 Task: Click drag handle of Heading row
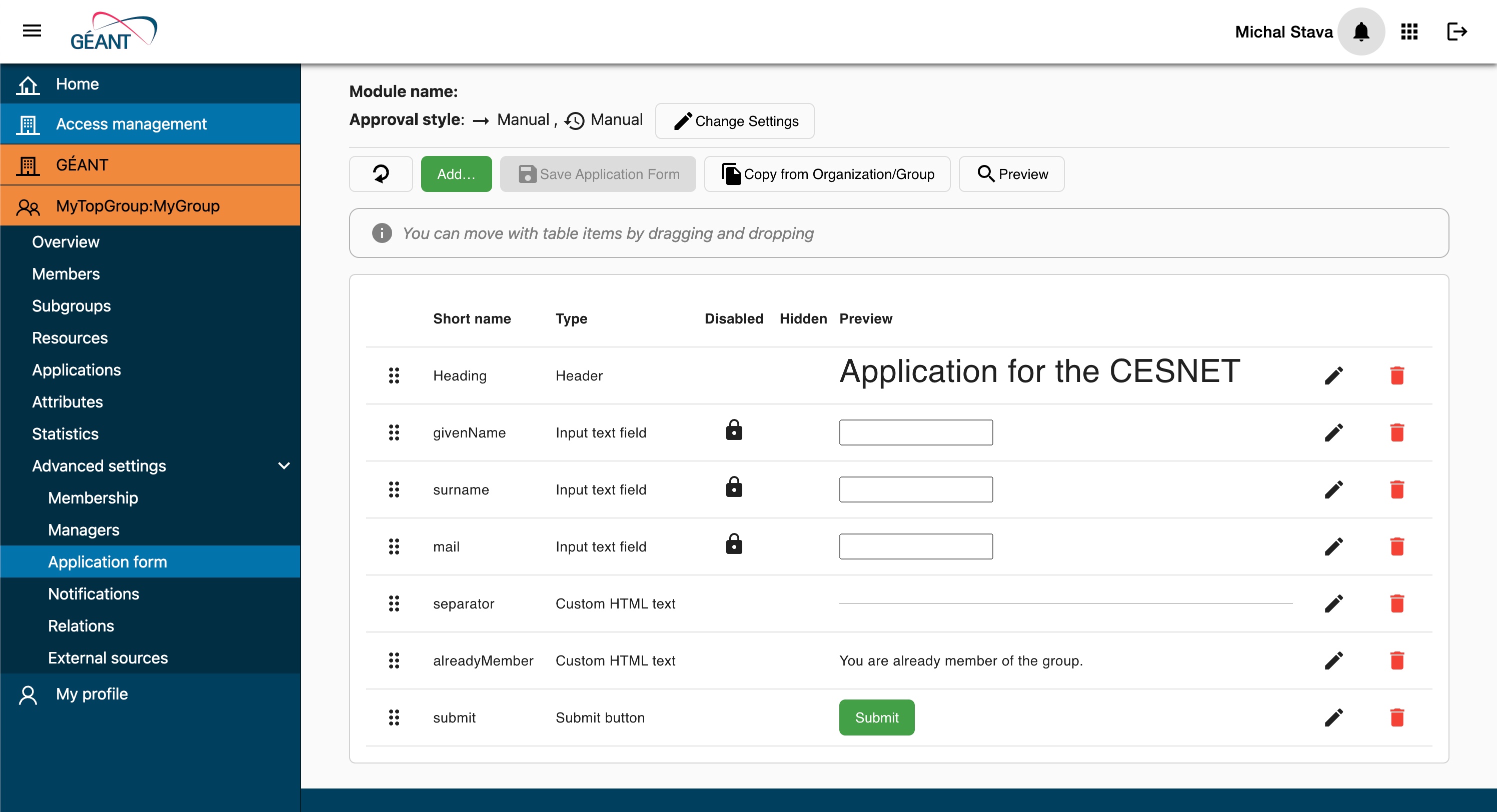pos(394,375)
